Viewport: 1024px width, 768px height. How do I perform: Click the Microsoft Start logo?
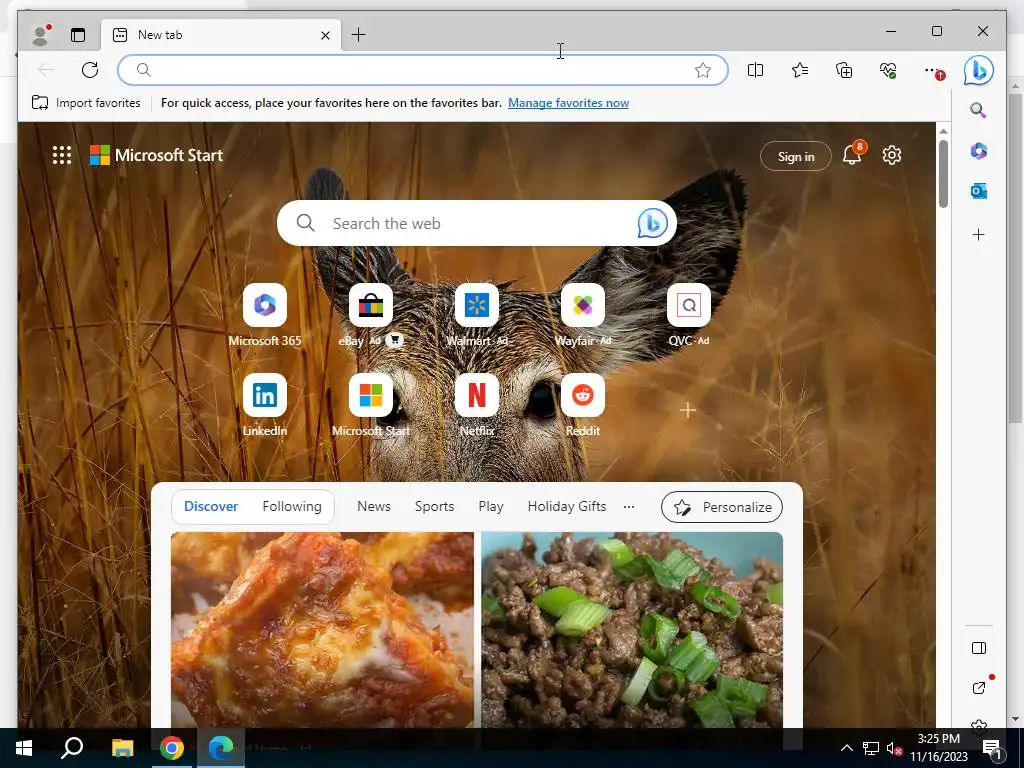point(156,155)
